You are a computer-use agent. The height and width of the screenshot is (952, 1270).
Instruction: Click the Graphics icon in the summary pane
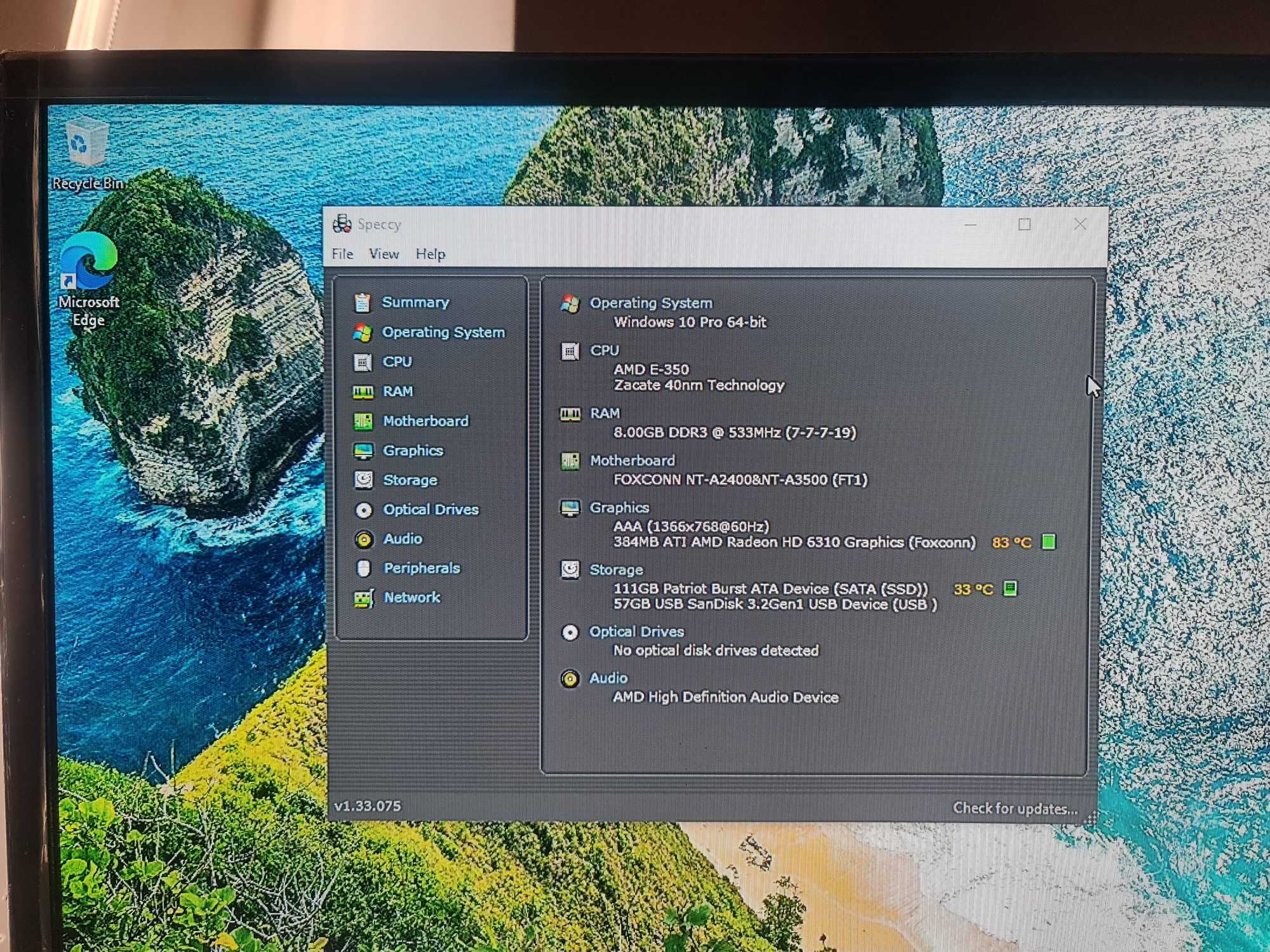pyautogui.click(x=570, y=508)
